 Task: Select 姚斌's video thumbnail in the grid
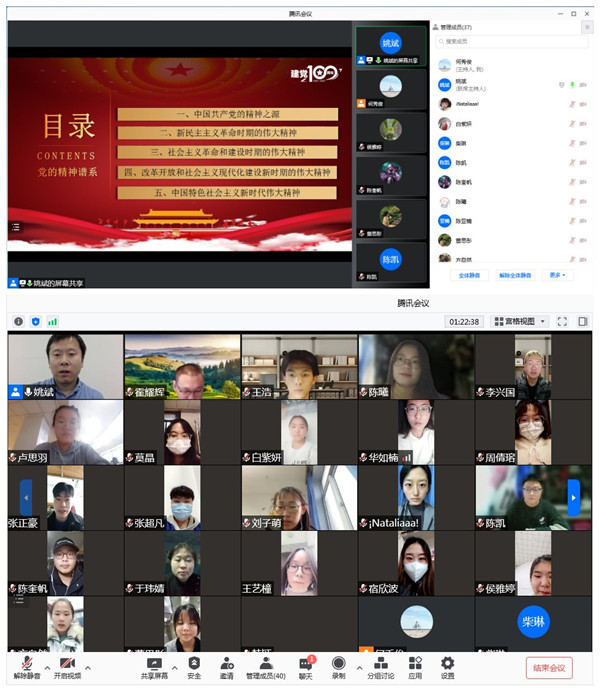(x=65, y=366)
